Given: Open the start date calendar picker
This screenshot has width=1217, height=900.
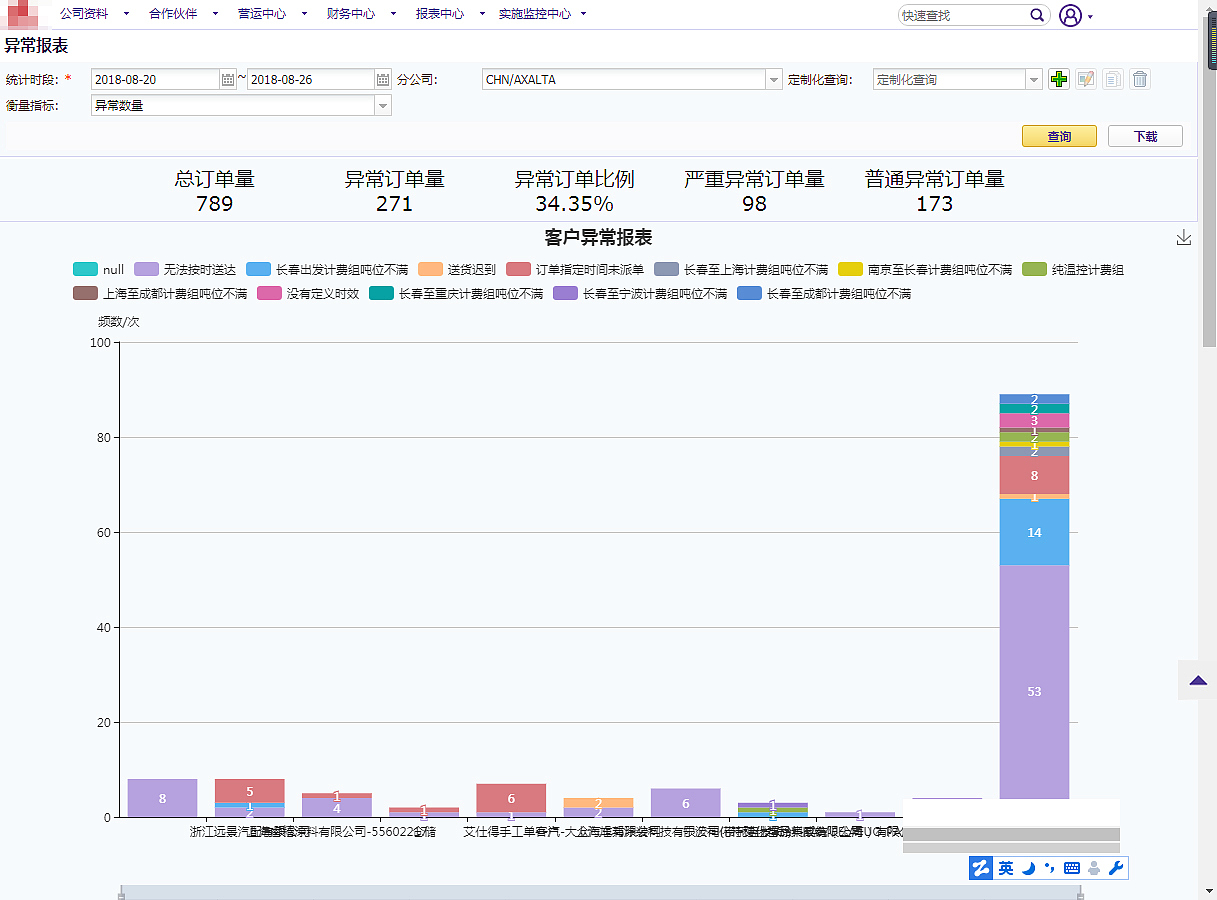Looking at the screenshot, I should (228, 79).
